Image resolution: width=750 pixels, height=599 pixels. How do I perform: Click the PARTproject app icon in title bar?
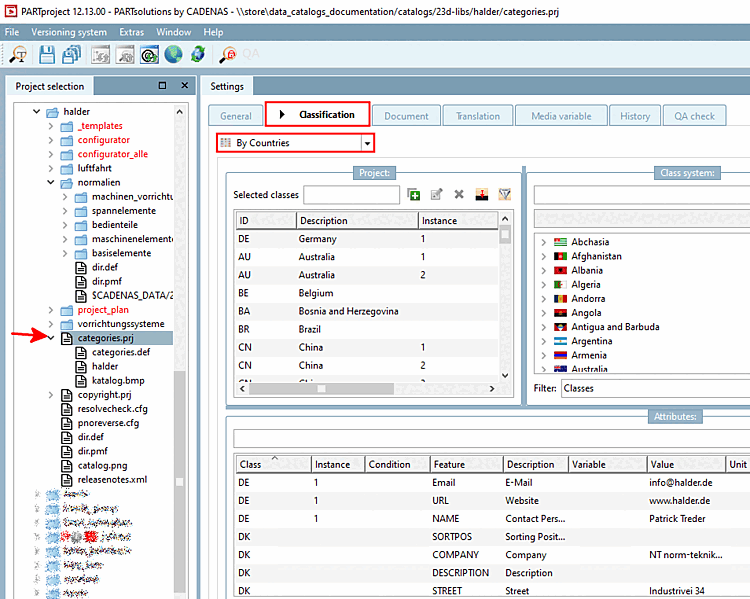tap(10, 11)
